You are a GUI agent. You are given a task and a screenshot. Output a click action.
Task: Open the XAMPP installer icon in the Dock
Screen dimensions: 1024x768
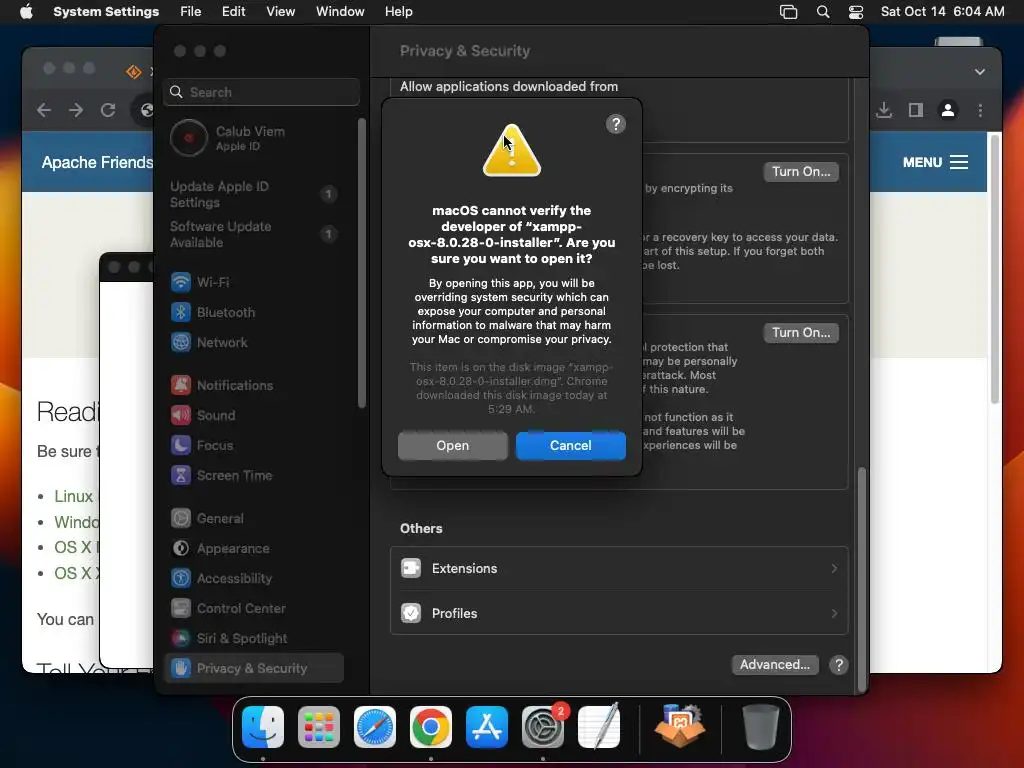(680, 727)
